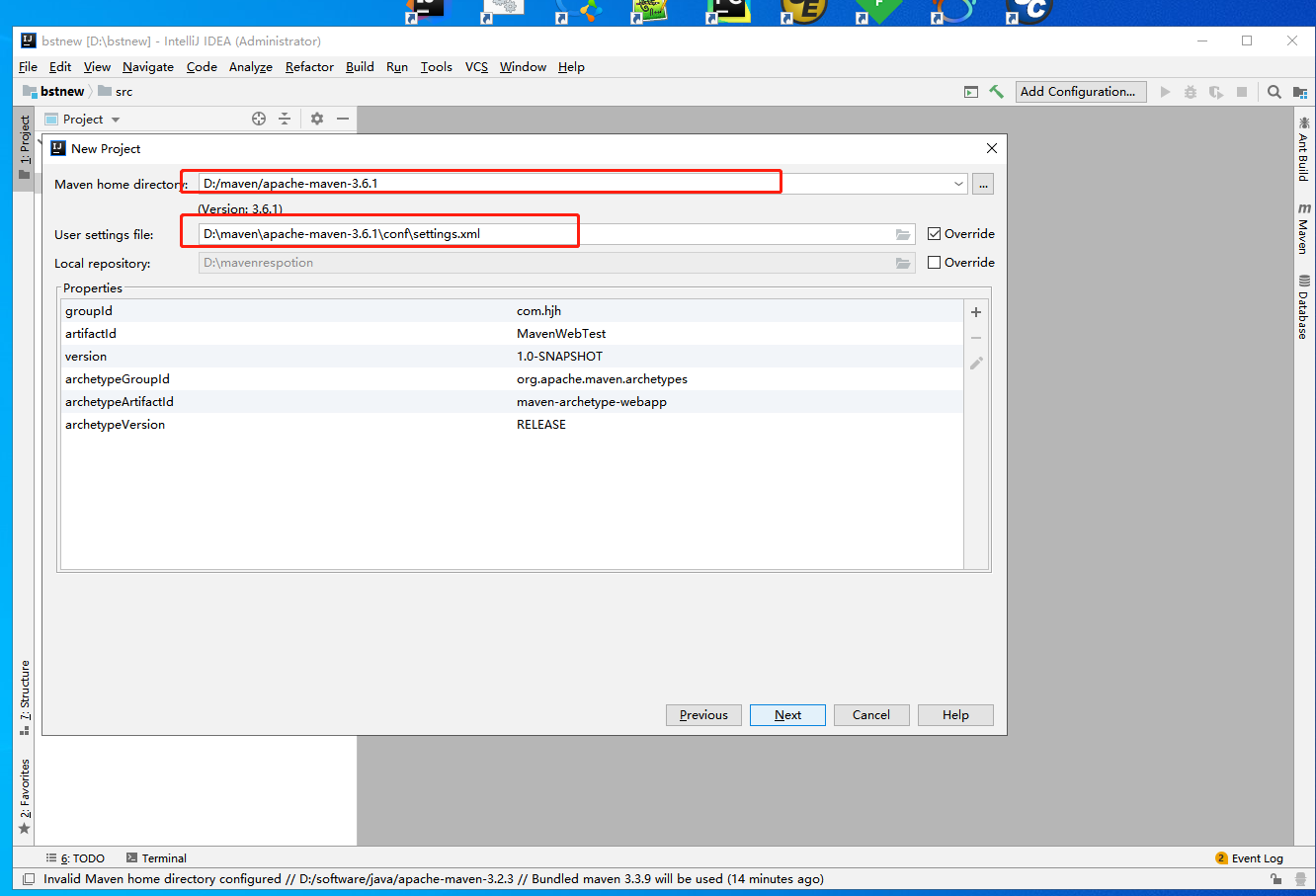Open the 7: Structure side tab
Screen dimensions: 1316x896
[x=25, y=697]
